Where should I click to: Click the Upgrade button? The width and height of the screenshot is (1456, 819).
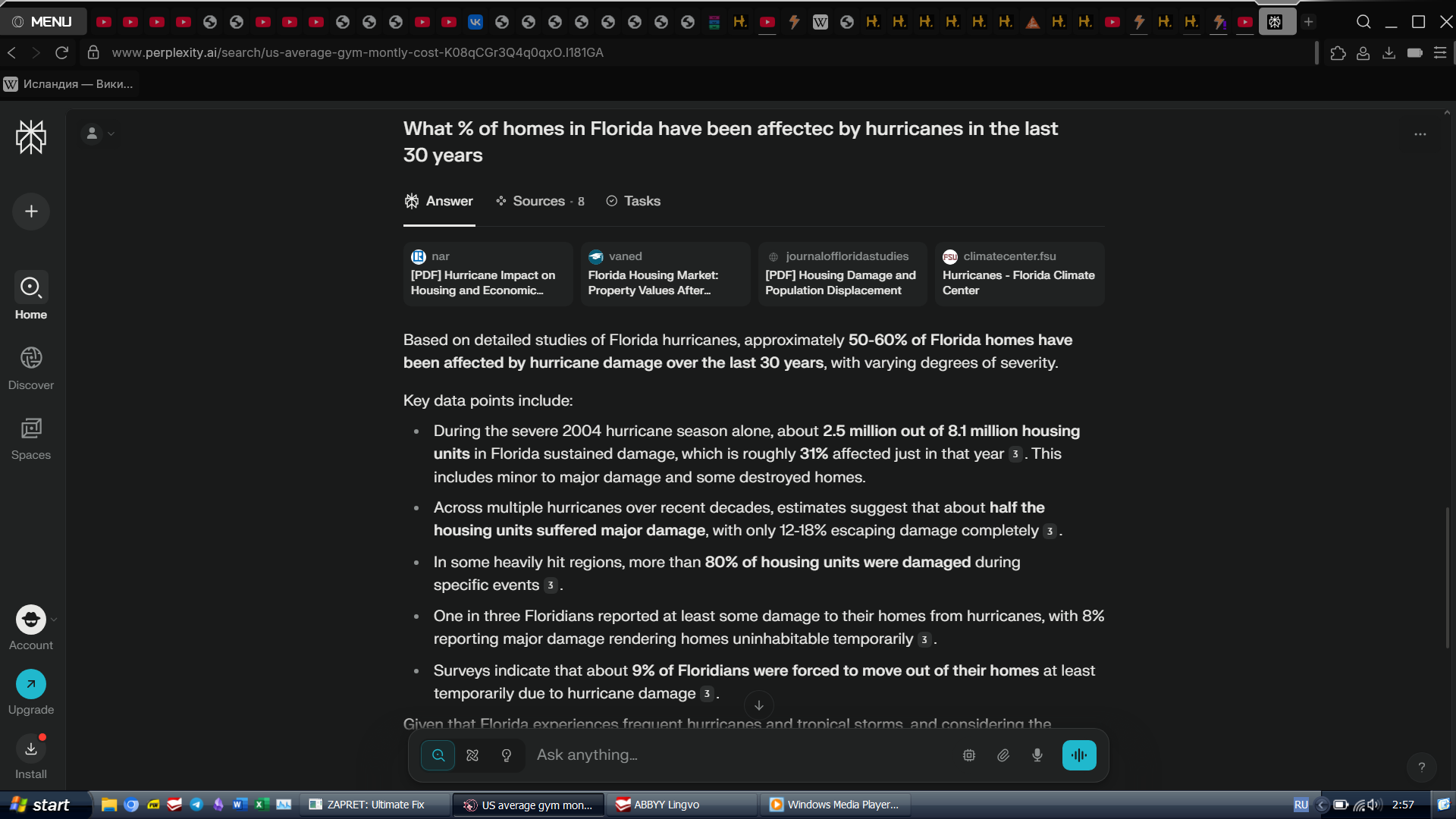click(31, 685)
